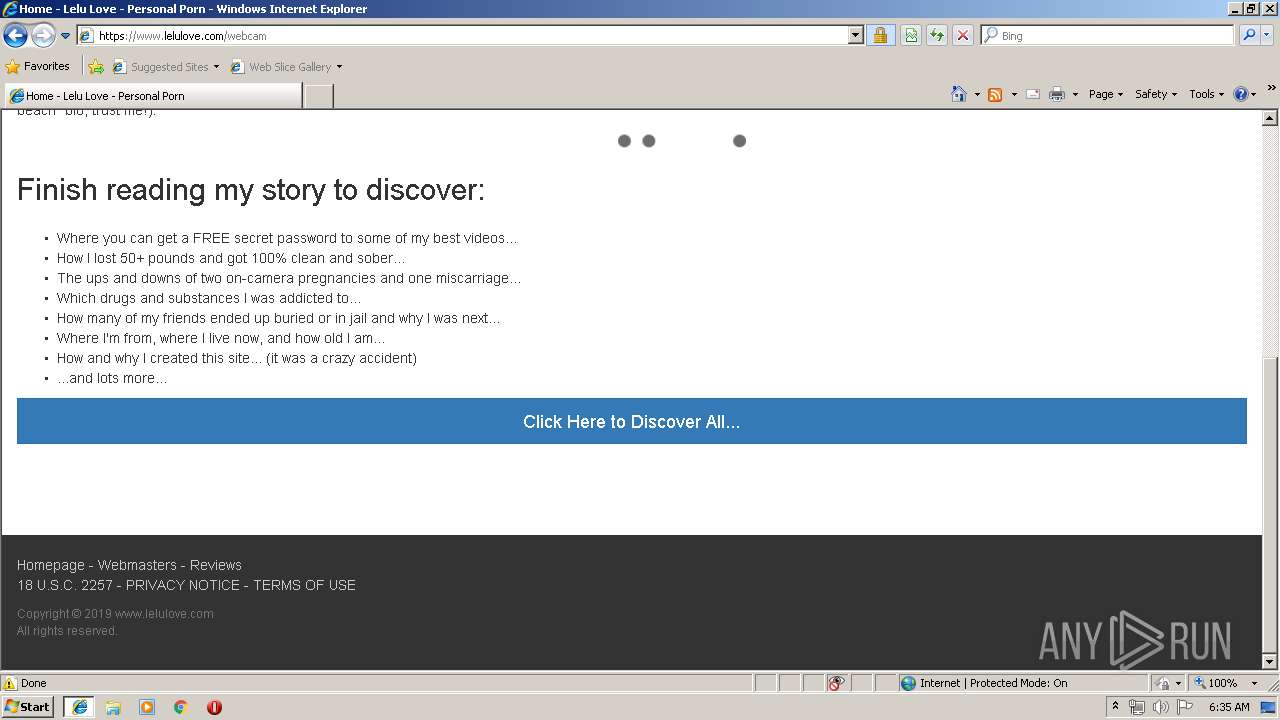1280x720 pixels.
Task: Expand the Web Slice Gallery dropdown arrow
Action: 339,67
